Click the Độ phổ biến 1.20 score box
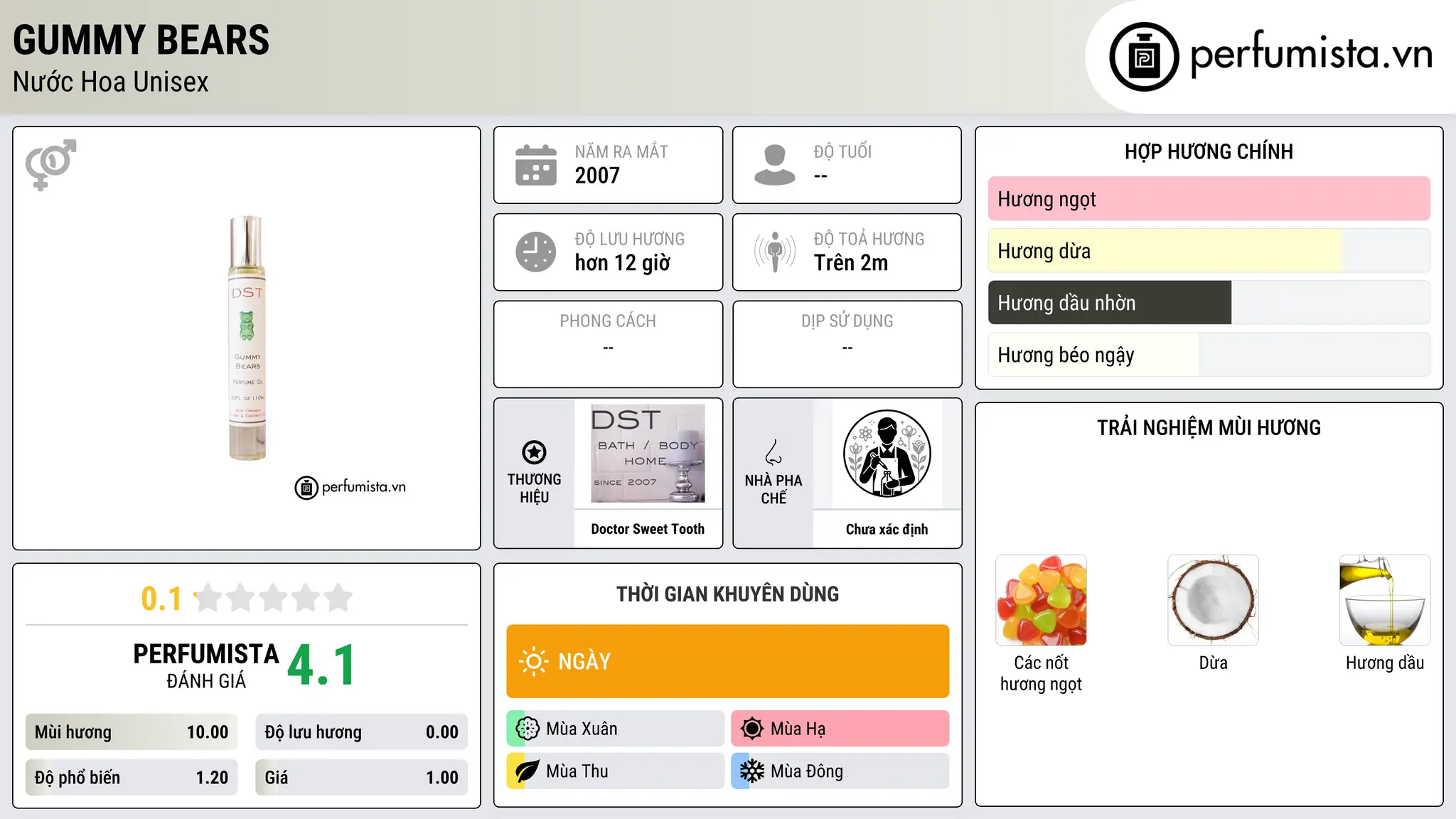 point(131,778)
